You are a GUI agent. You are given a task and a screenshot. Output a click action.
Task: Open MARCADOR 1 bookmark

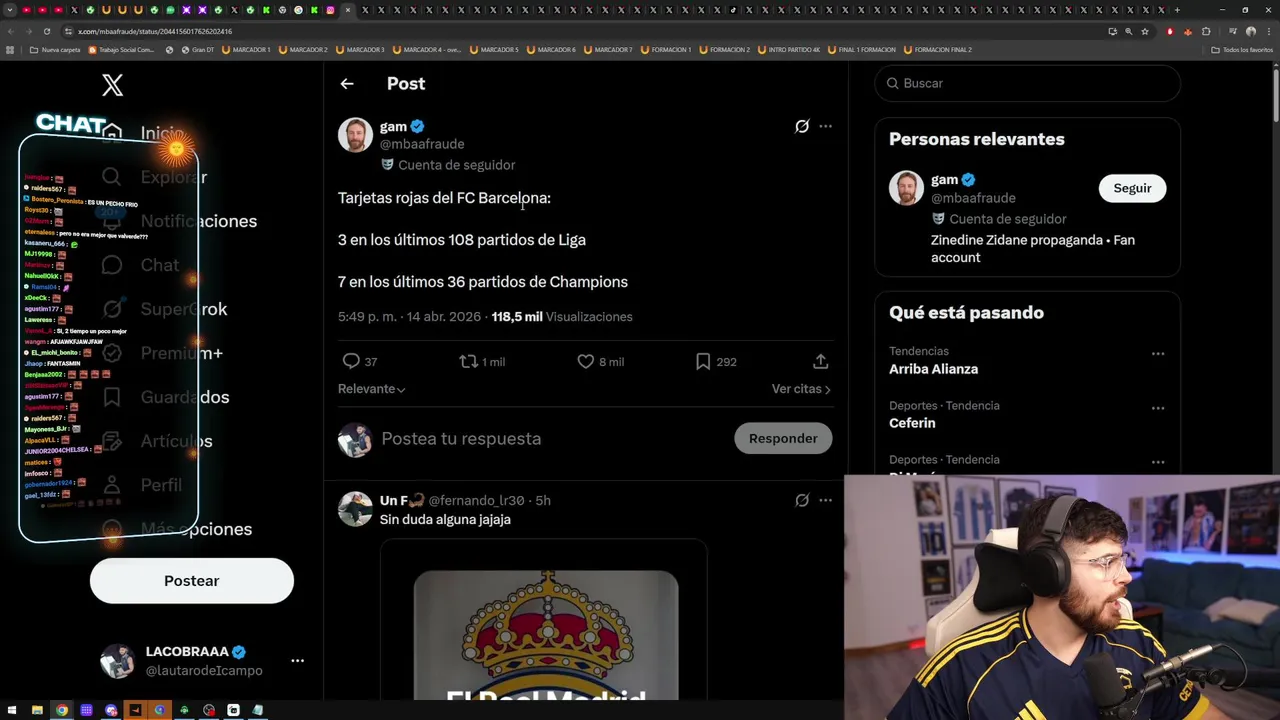point(244,49)
